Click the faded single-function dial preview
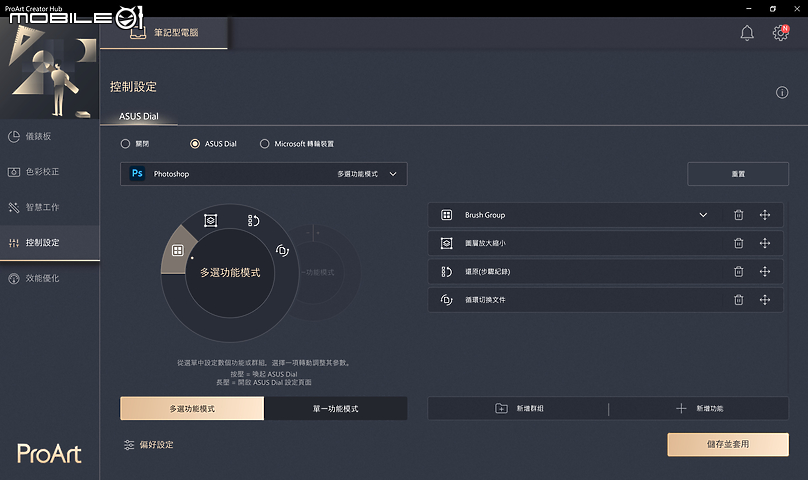 [327, 272]
